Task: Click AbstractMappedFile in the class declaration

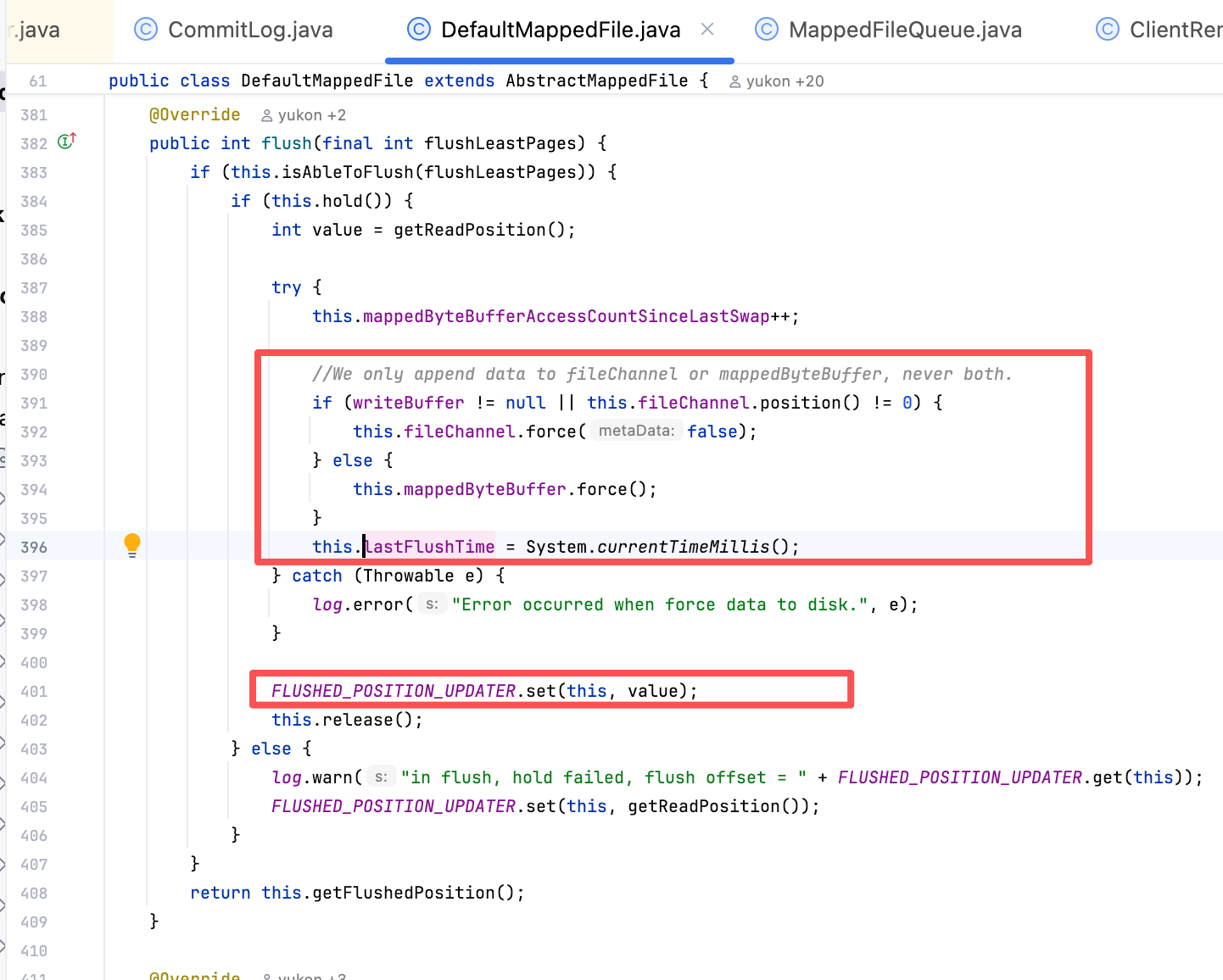Action: pos(597,81)
